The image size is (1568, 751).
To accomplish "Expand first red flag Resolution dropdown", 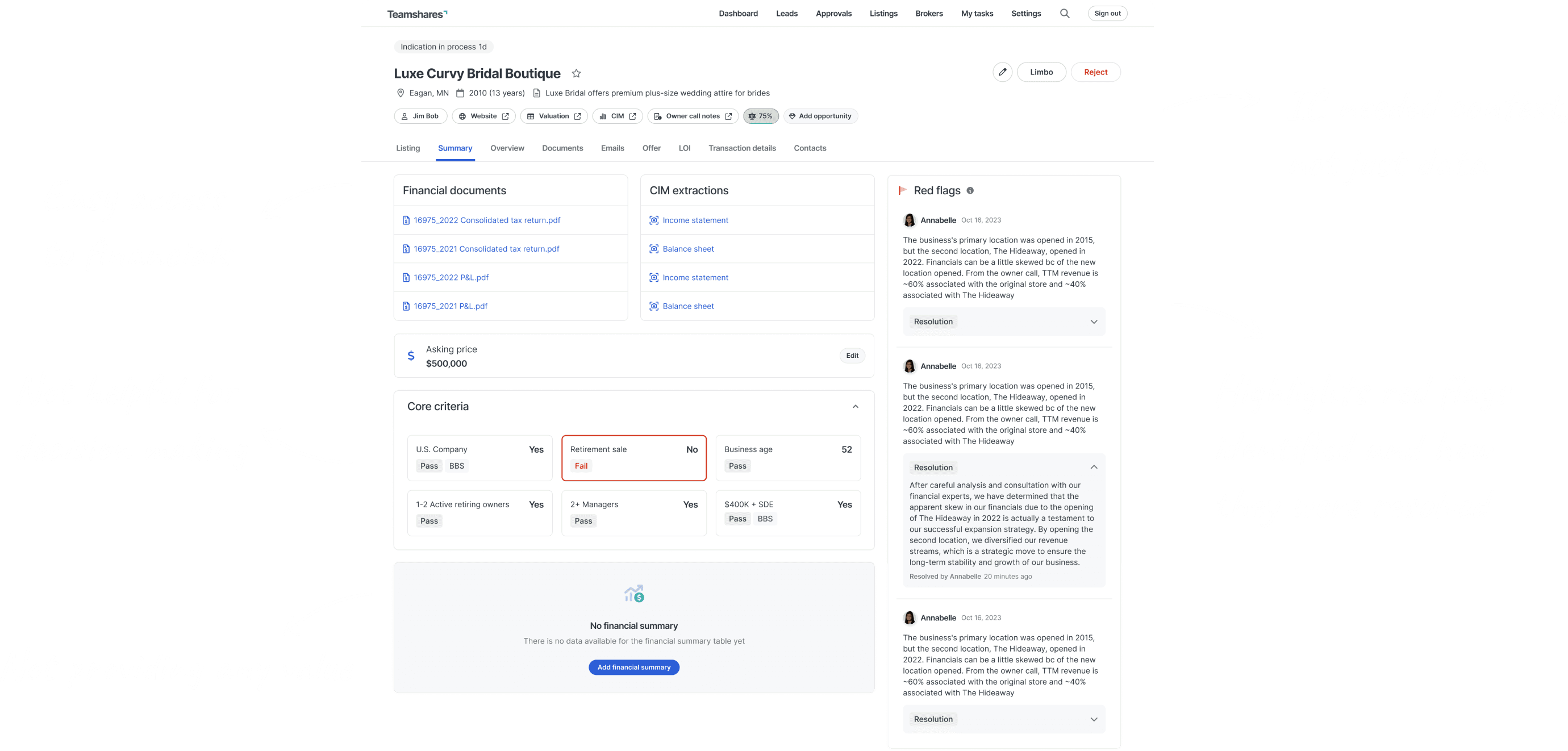I will 1093,322.
